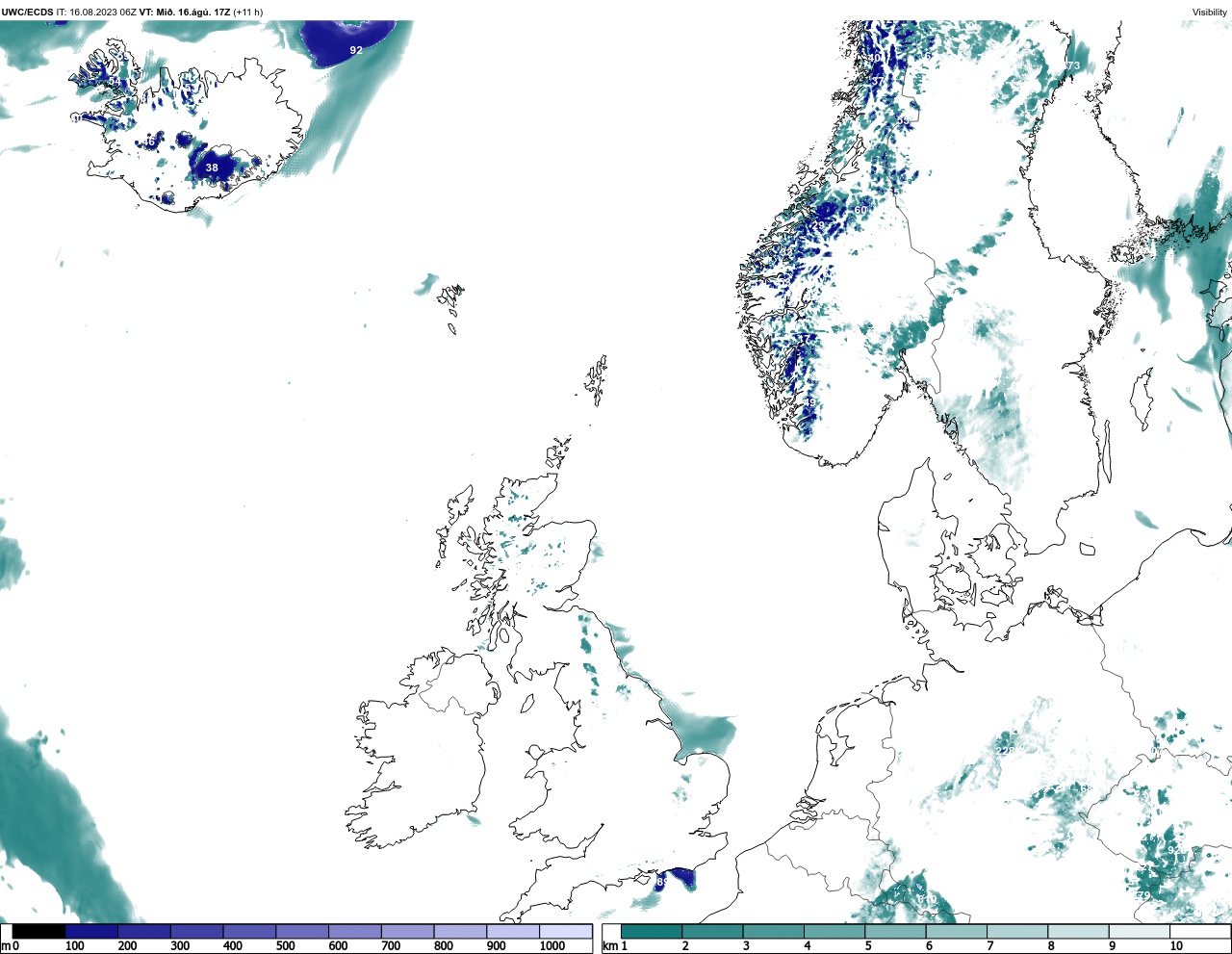The height and width of the screenshot is (954, 1232).
Task: Click the white swatch right of the 10 km tick
Action: 1199,932
